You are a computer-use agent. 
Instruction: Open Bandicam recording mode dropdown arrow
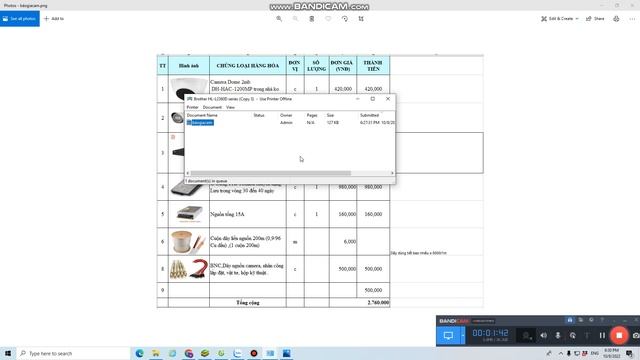[x=463, y=336]
